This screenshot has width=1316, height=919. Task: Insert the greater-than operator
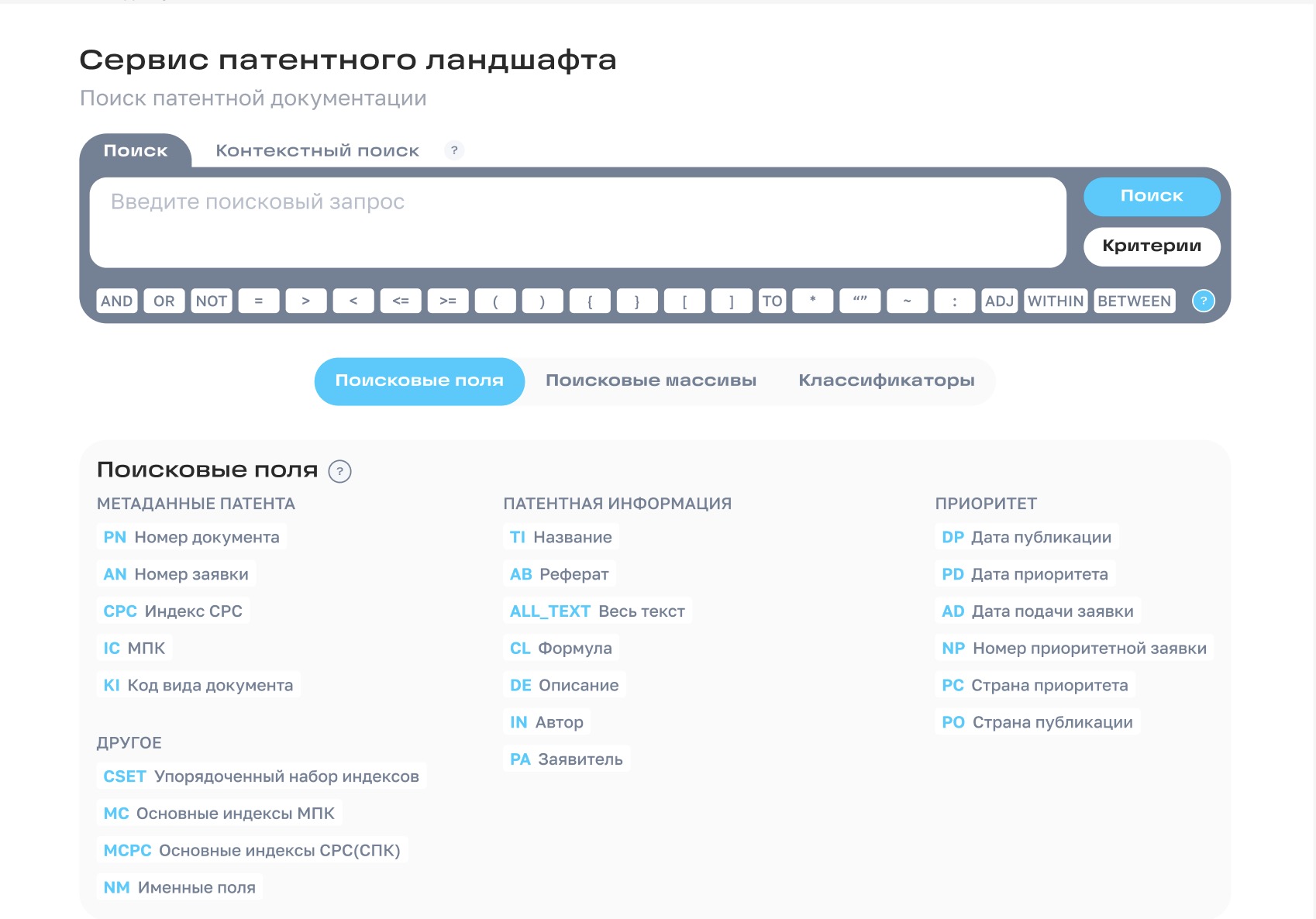306,301
